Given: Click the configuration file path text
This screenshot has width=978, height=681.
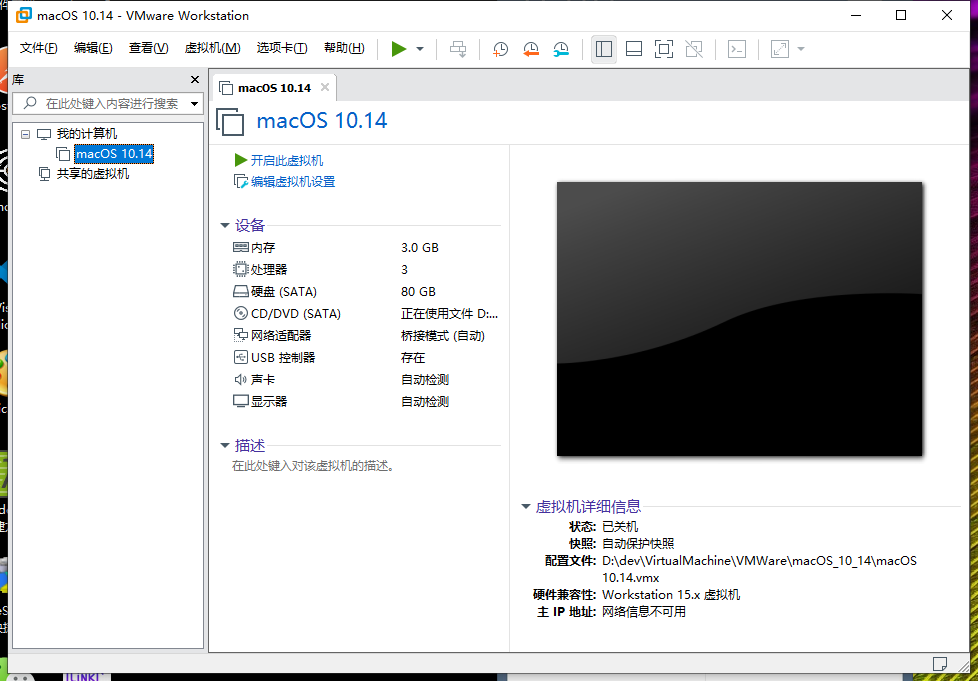Looking at the screenshot, I should pyautogui.click(x=759, y=569).
